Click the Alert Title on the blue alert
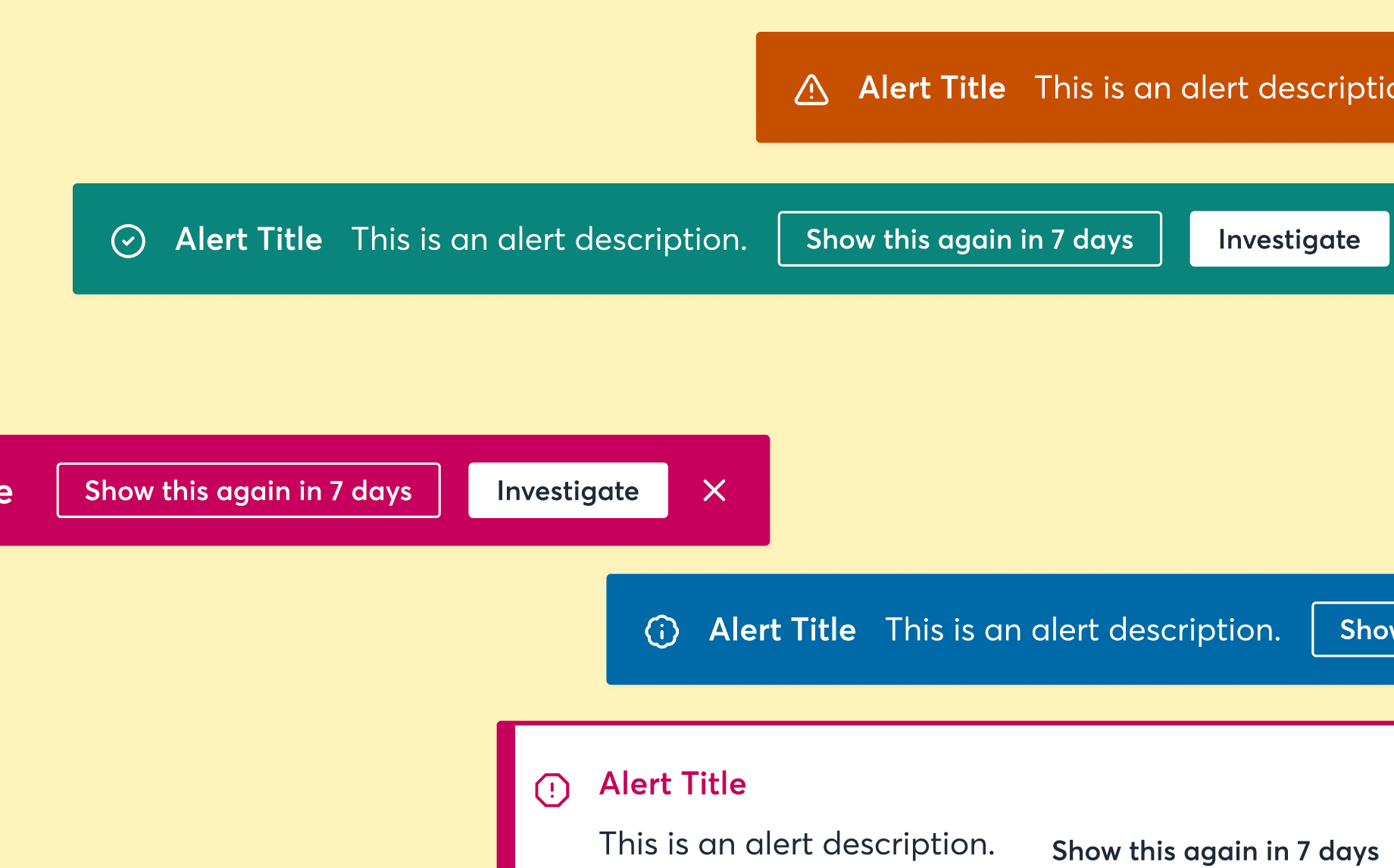This screenshot has height=868, width=1394. pos(782,629)
